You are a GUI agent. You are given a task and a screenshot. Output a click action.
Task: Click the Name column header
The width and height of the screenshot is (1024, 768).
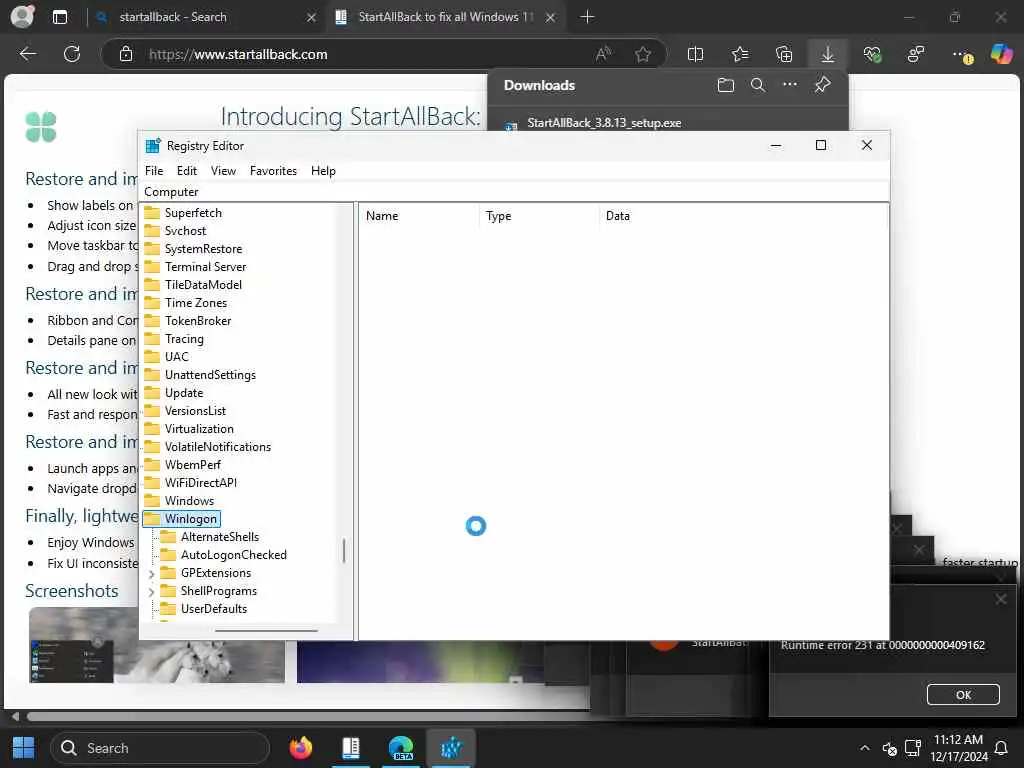coord(419,216)
